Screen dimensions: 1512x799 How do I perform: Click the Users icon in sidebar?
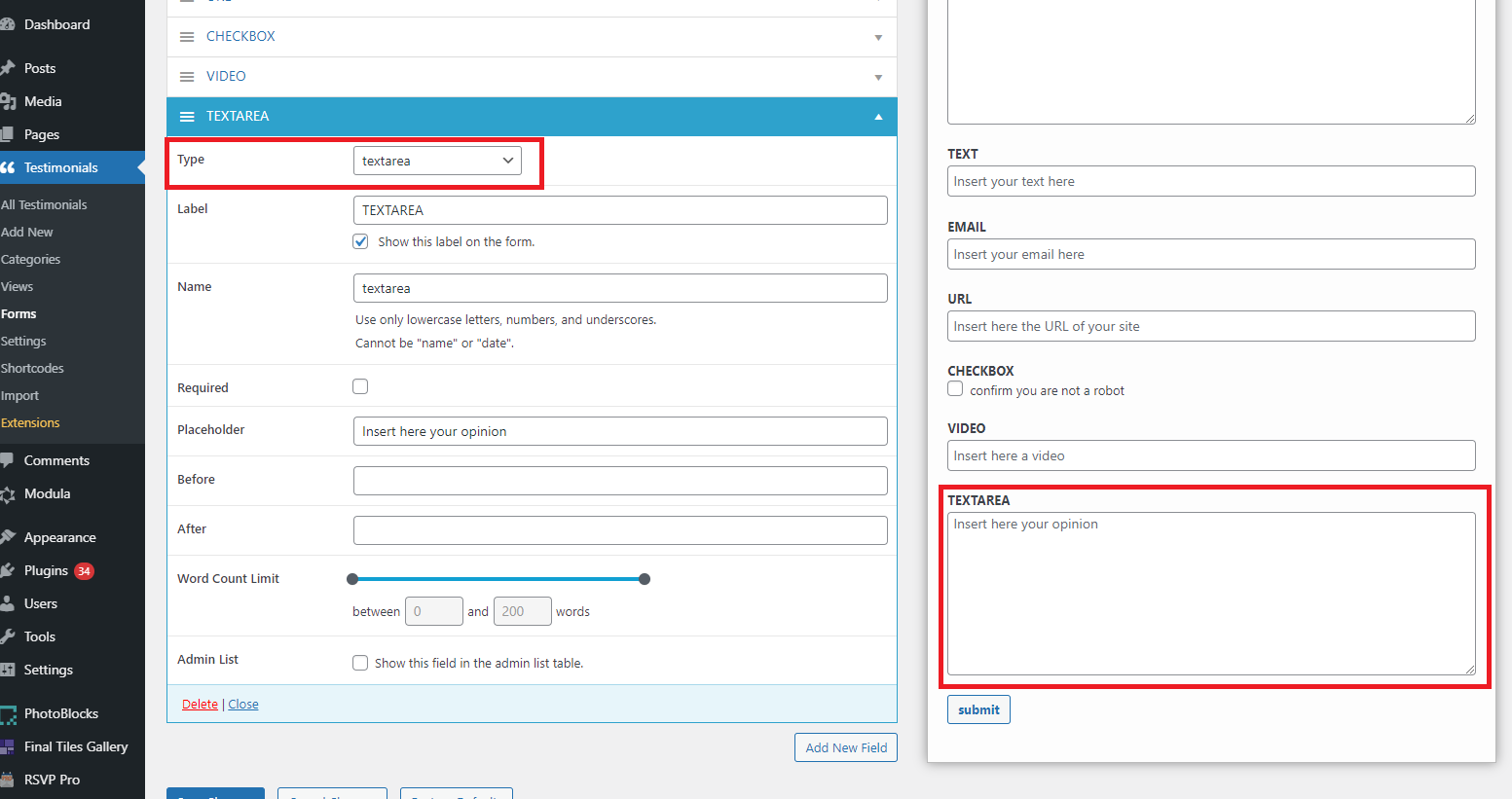[x=7, y=603]
